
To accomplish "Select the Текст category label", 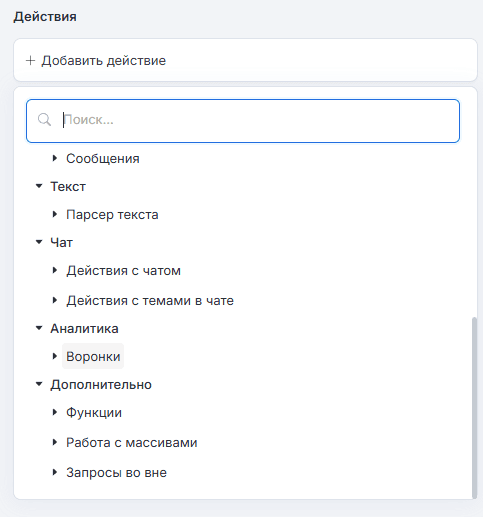I will click(x=68, y=186).
